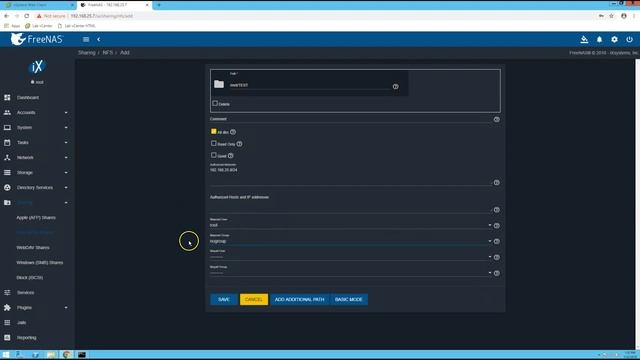
Task: Open the Mapall User dropdown
Action: 351,257
